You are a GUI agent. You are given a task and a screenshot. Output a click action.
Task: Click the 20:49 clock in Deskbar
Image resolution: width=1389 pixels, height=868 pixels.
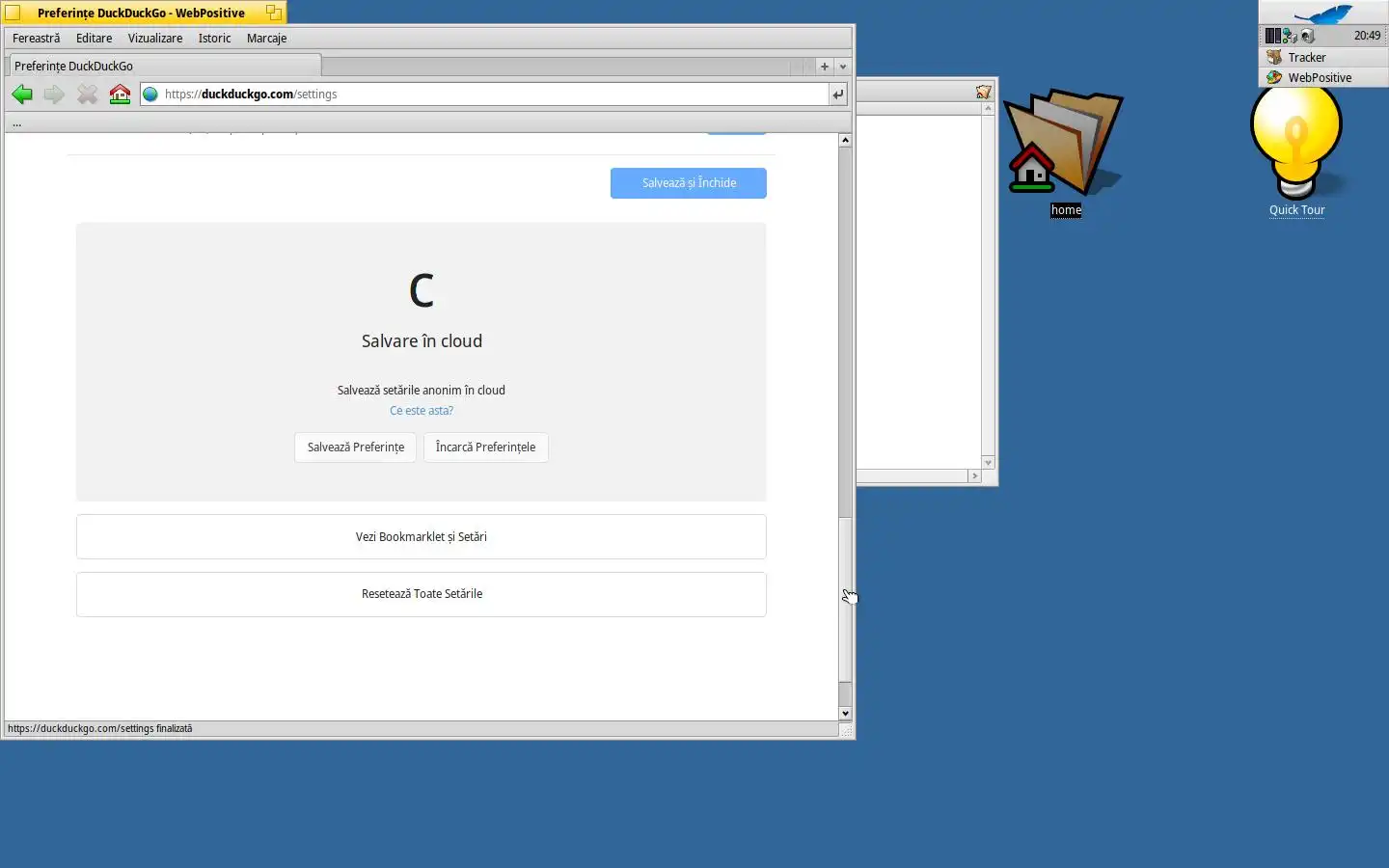point(1366,36)
